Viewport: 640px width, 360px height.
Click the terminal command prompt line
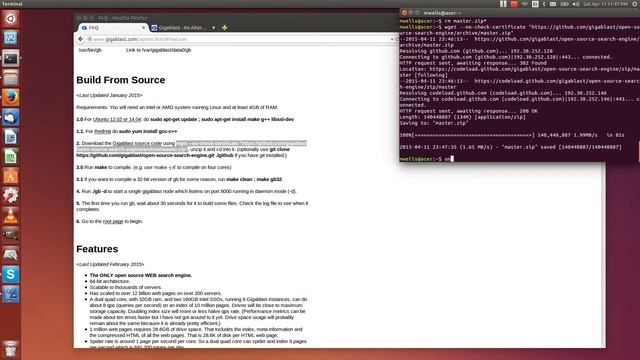[427, 159]
